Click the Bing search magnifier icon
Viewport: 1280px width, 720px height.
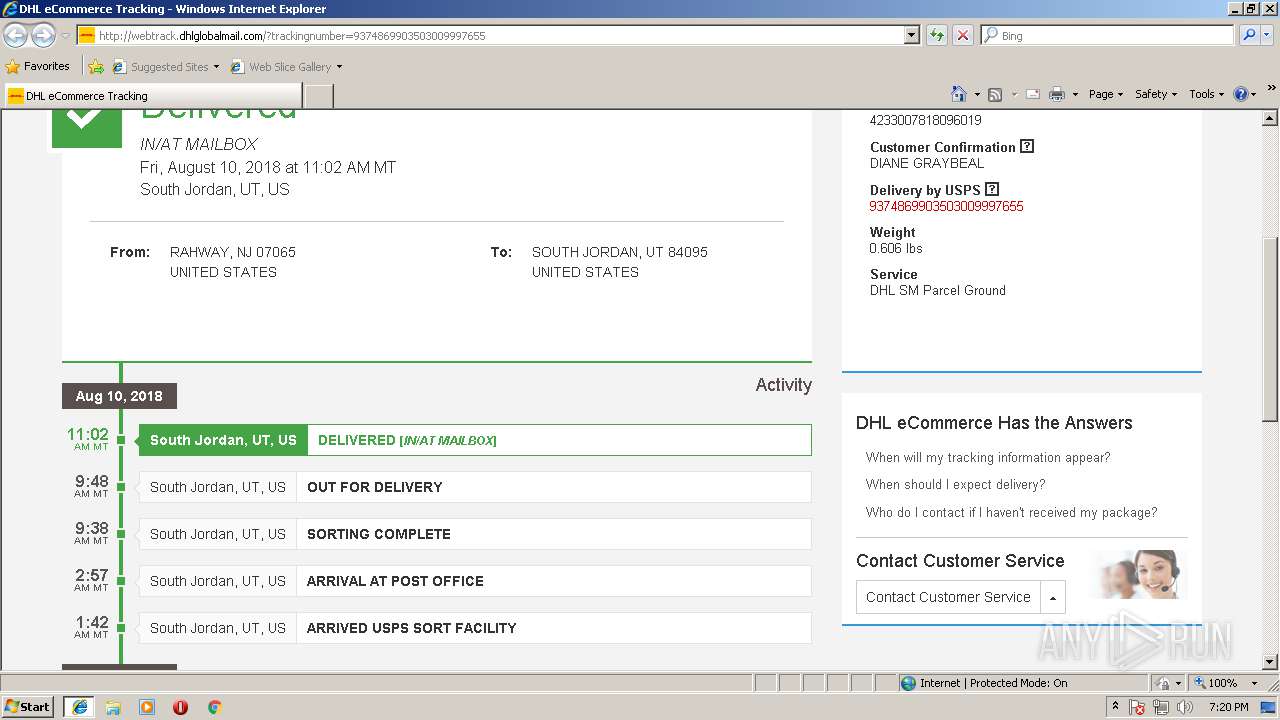click(1248, 35)
